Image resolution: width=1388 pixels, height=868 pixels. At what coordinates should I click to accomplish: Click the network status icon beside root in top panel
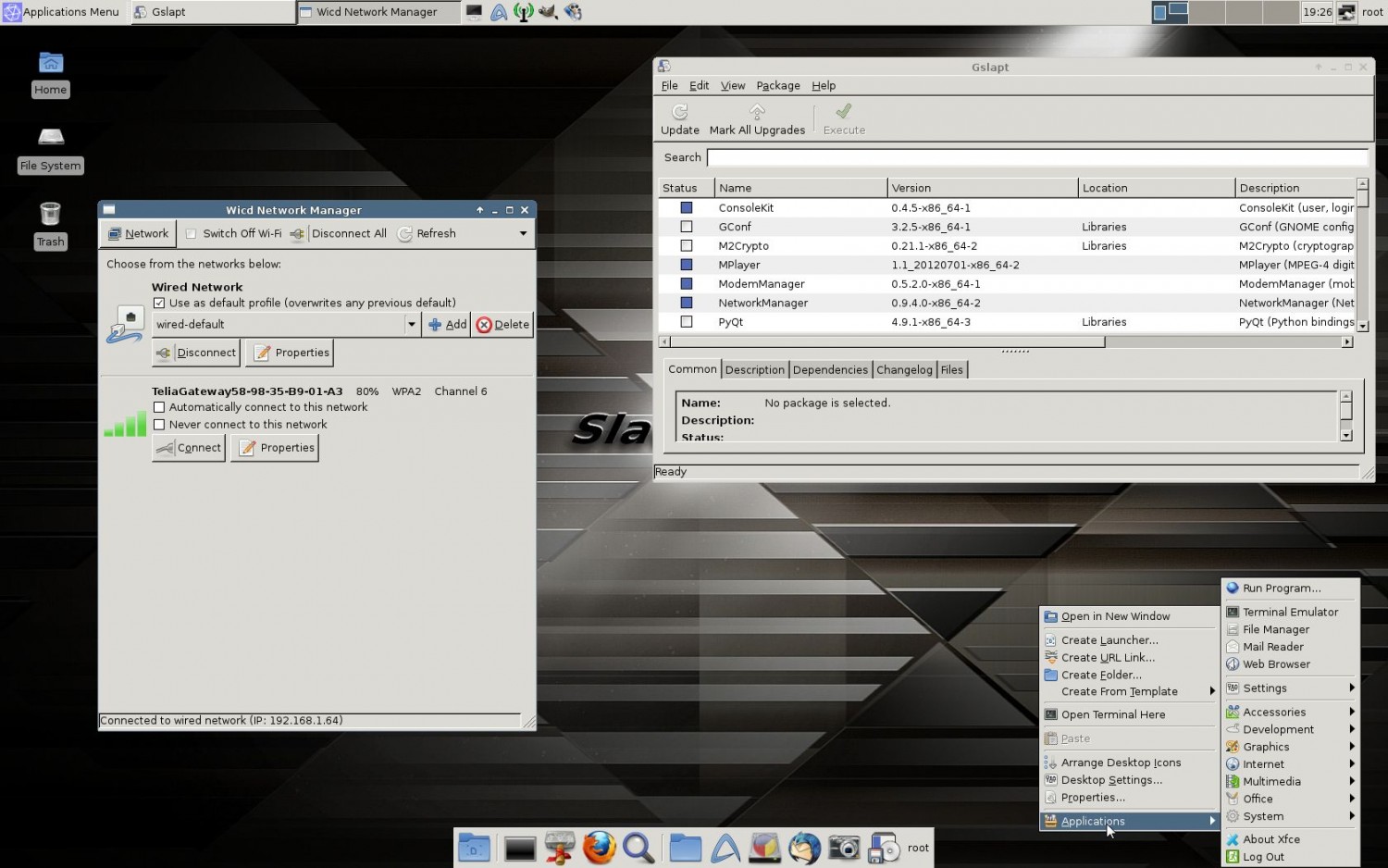coord(1346,12)
